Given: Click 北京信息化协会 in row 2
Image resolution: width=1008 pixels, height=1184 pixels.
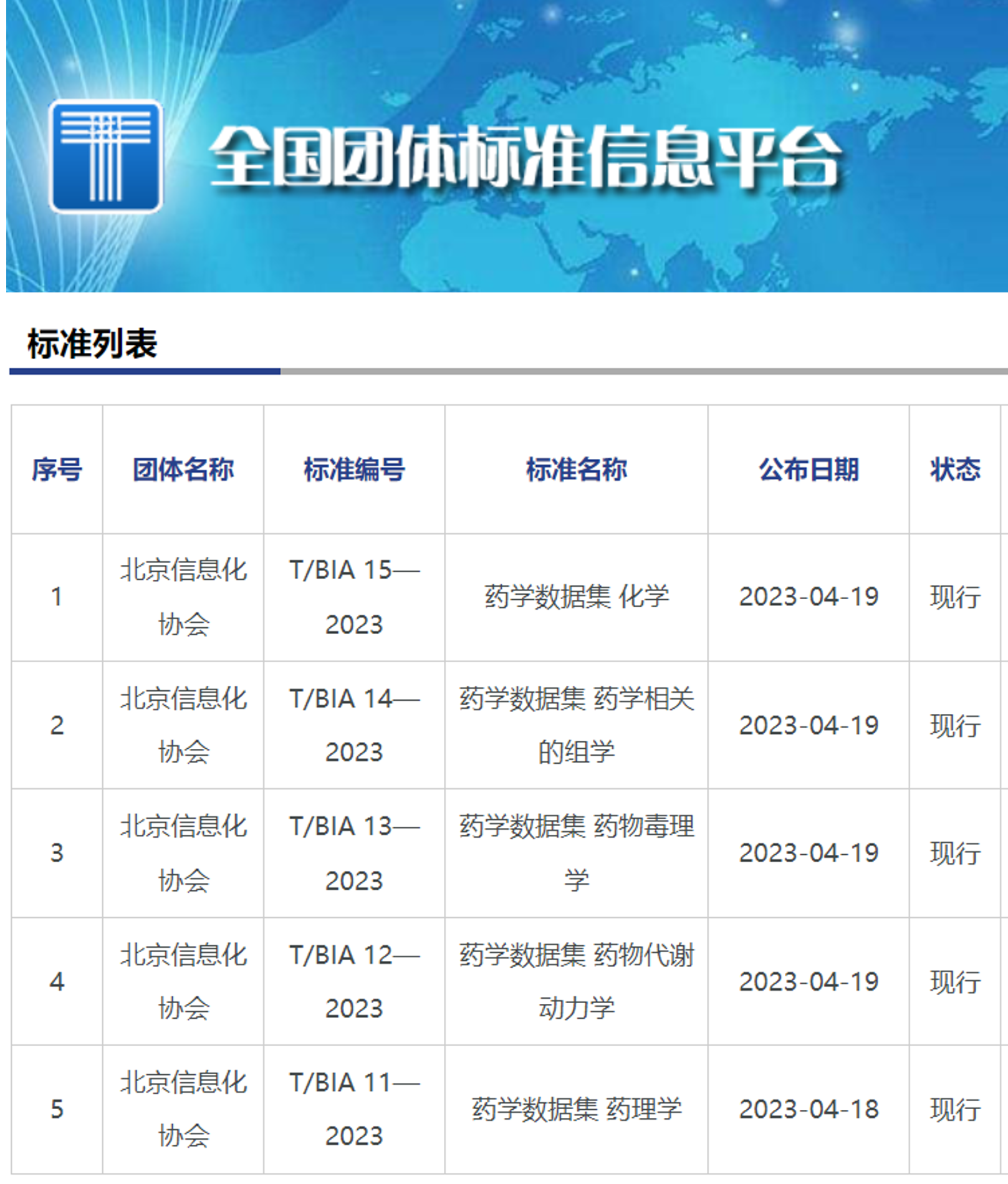Looking at the screenshot, I should 183,725.
